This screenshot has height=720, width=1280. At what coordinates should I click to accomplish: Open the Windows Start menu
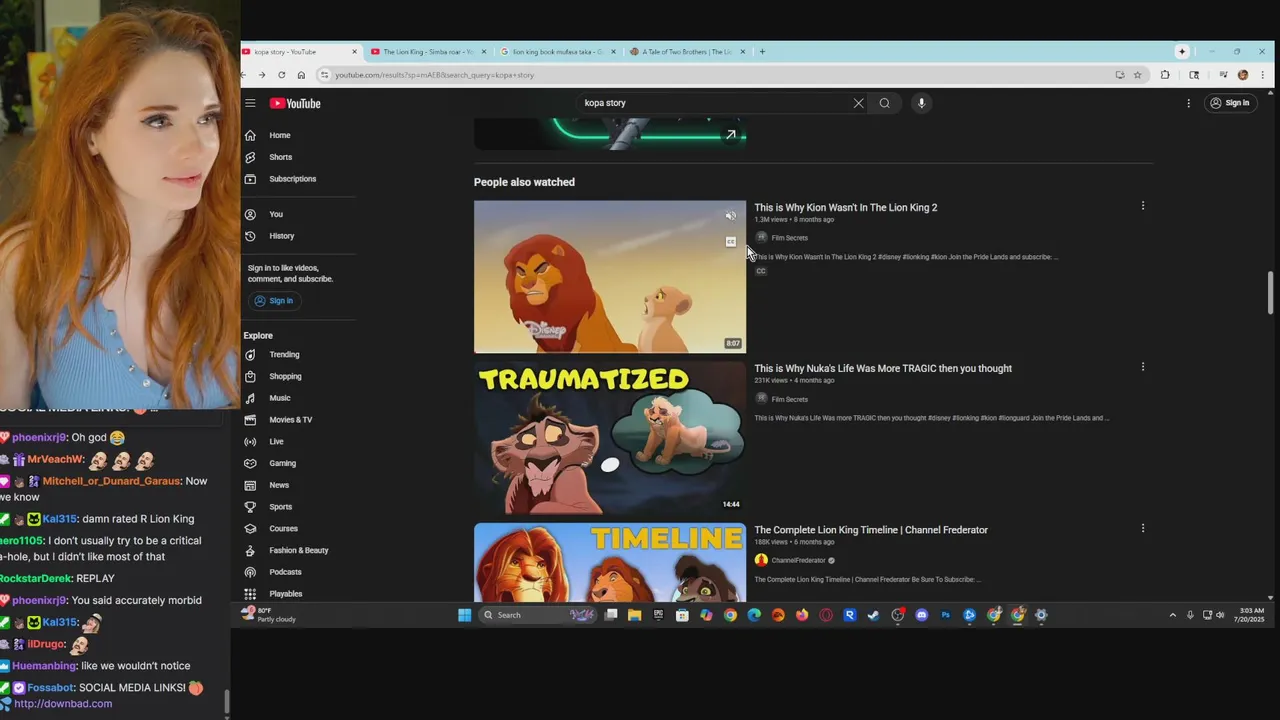coord(465,615)
